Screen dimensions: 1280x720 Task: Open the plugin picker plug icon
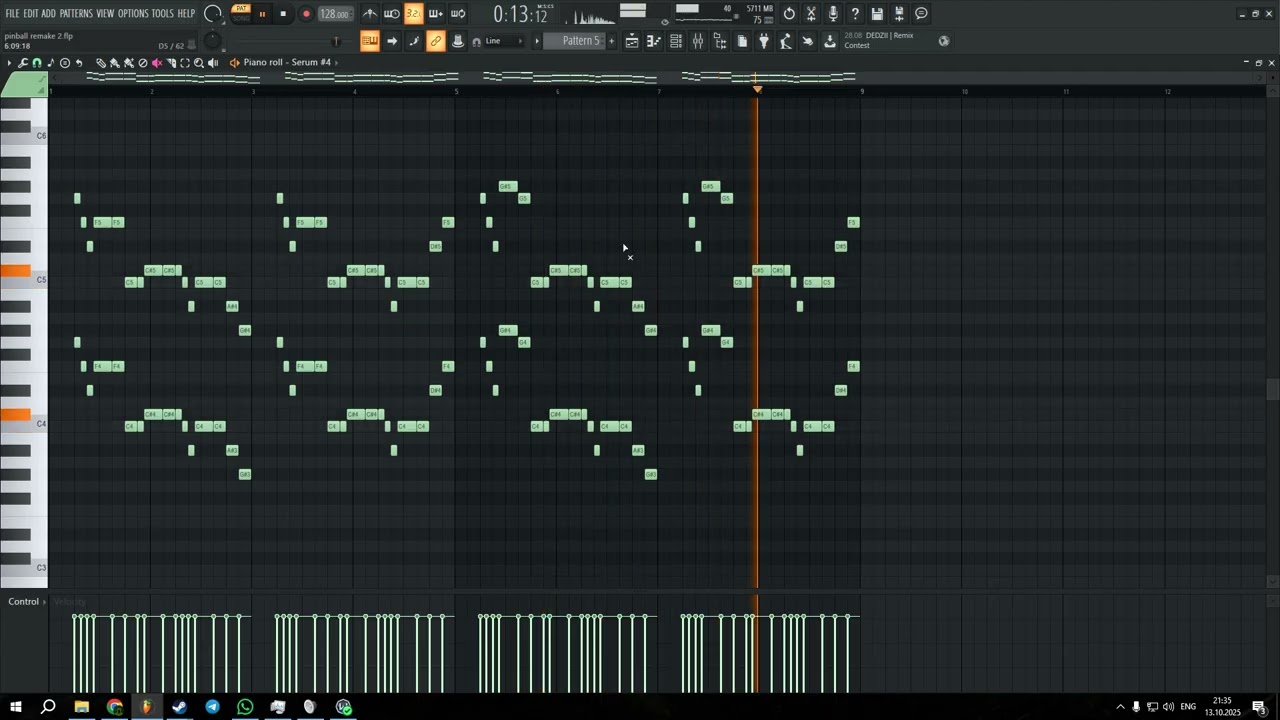[x=764, y=41]
